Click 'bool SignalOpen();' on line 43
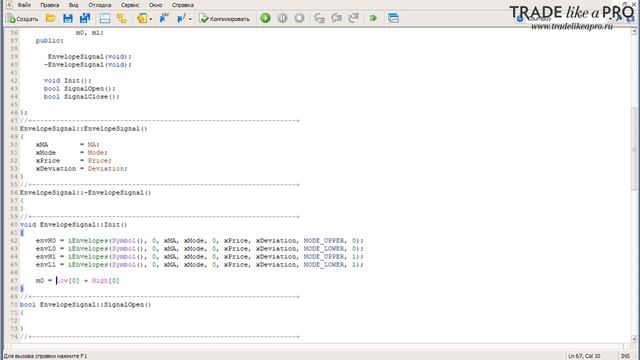 80,89
